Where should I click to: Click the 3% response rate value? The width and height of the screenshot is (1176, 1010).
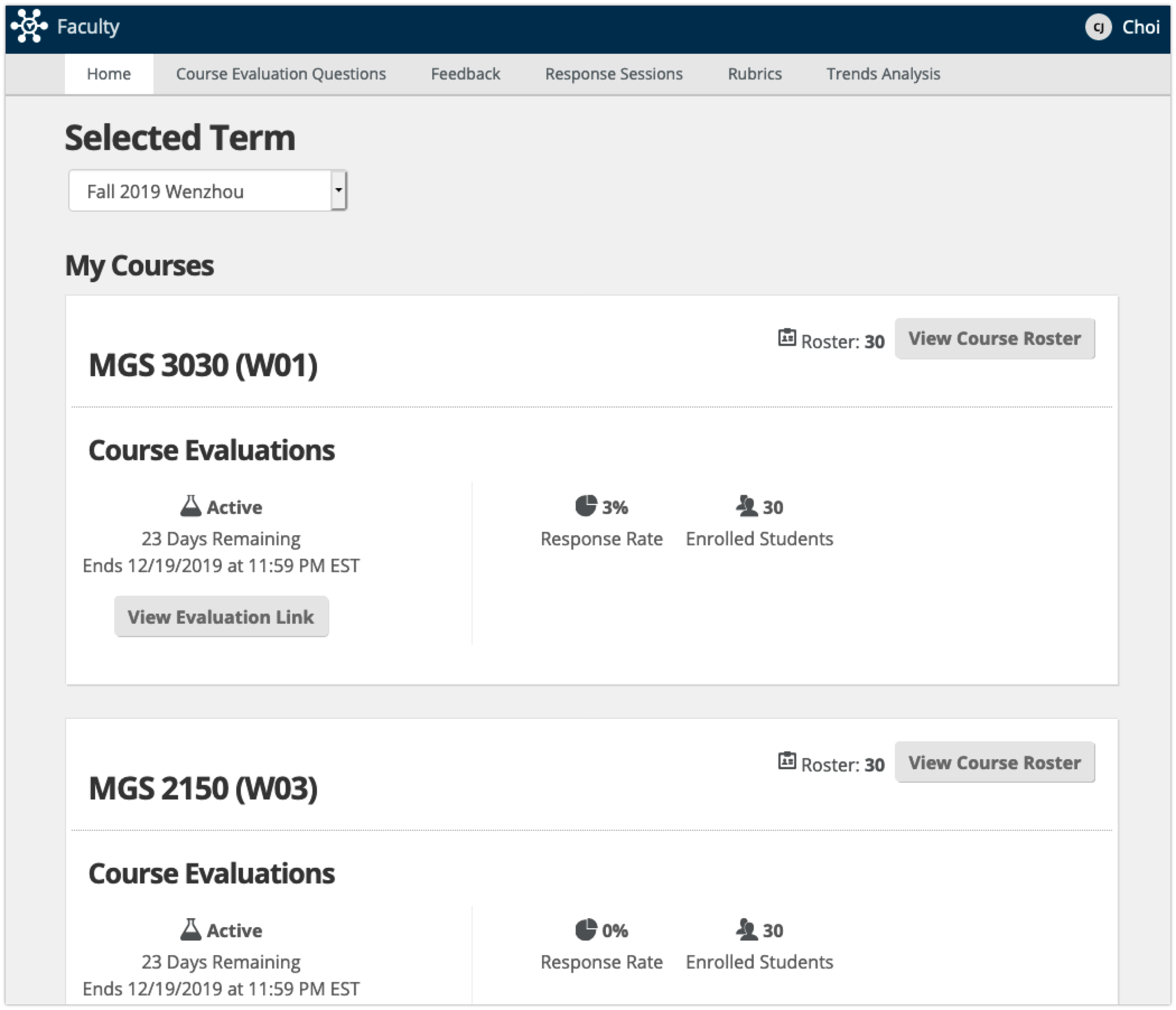tap(615, 507)
